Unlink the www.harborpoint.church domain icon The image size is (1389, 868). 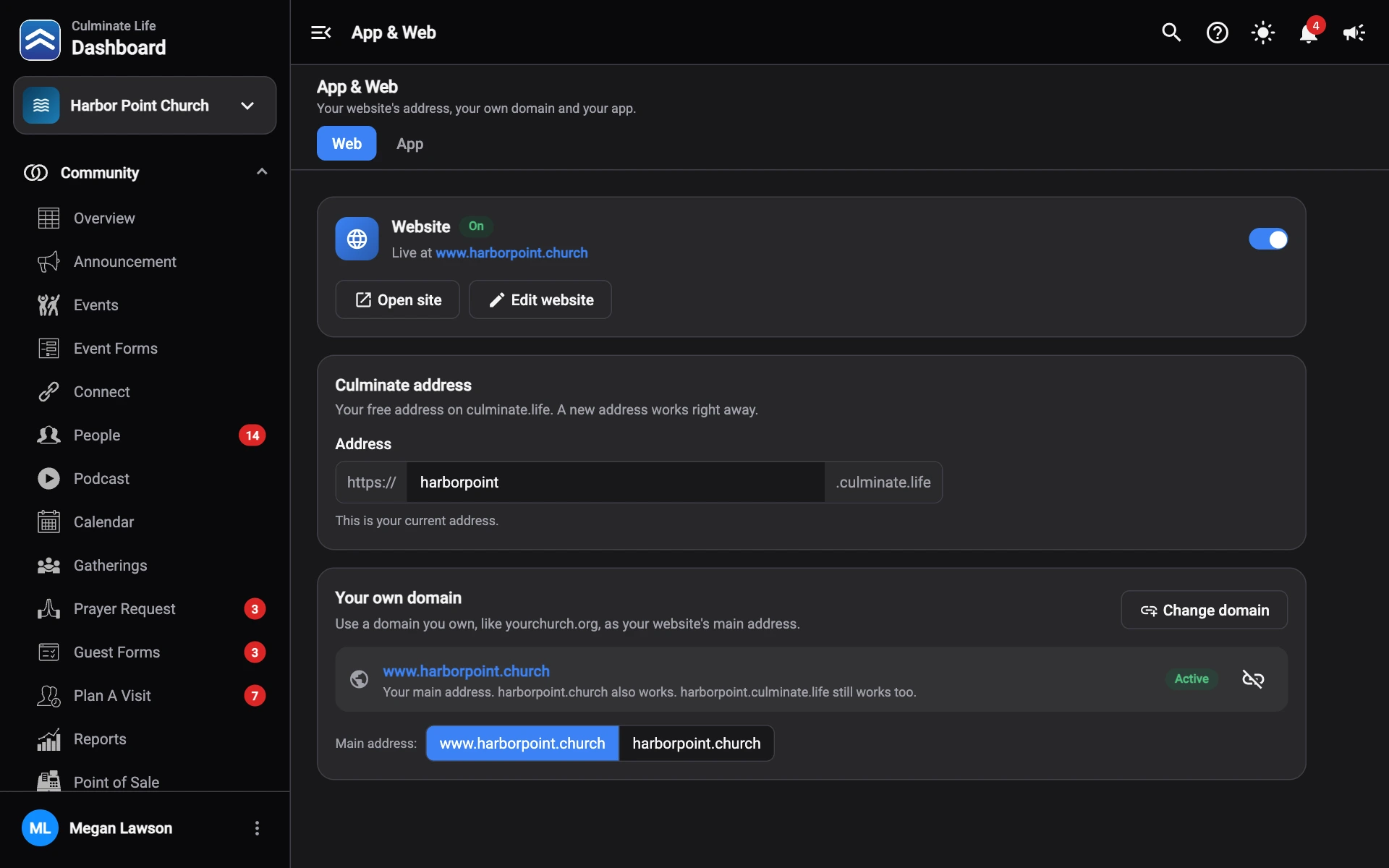click(1253, 678)
